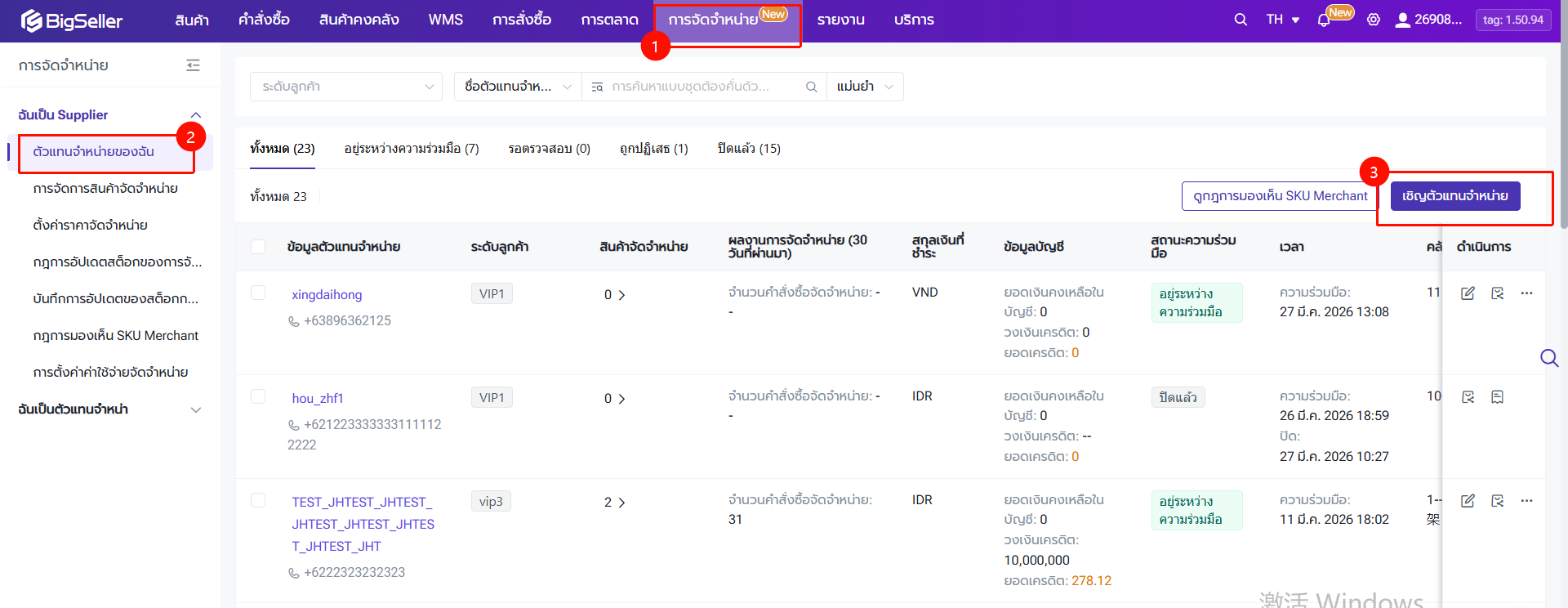This screenshot has width=1568, height=608.
Task: Open more actions for TEST_JHTEST row
Action: click(1526, 501)
